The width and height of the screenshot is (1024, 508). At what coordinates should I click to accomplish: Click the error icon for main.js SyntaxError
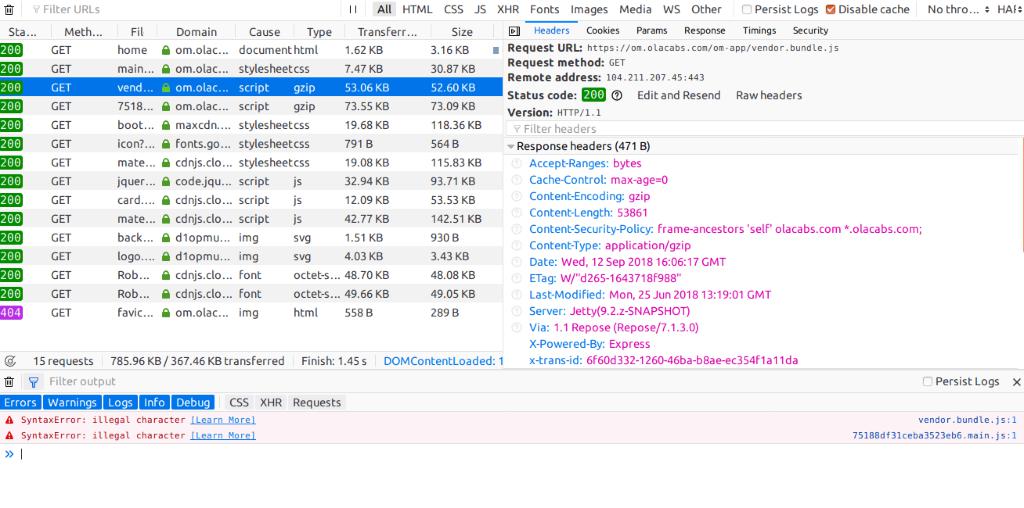pyautogui.click(x=9, y=436)
